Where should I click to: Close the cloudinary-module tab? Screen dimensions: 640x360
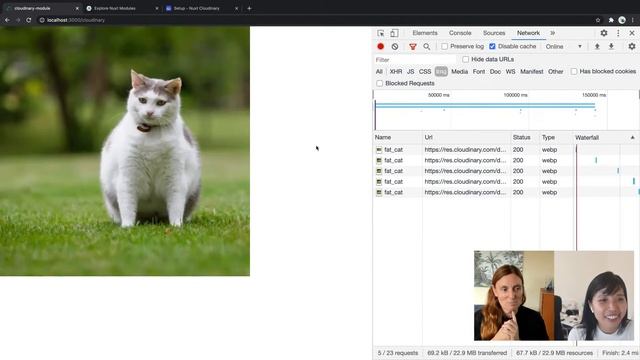point(77,8)
